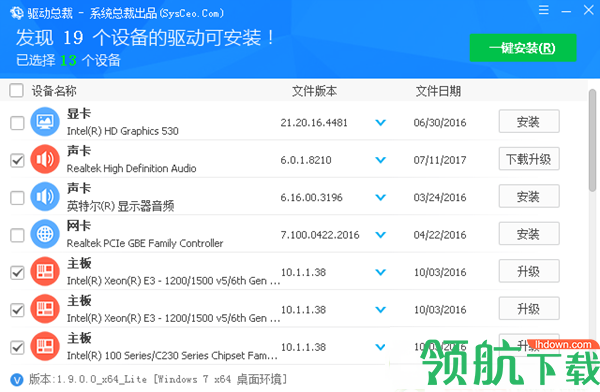Minimize the 驱动总裁 window
This screenshot has height=392, width=600.
point(566,12)
